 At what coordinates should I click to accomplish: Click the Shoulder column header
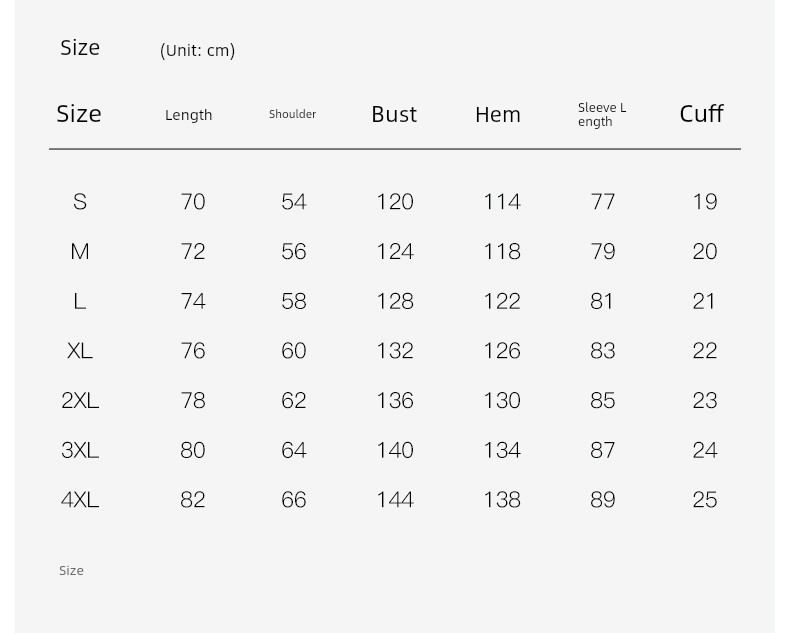point(292,114)
